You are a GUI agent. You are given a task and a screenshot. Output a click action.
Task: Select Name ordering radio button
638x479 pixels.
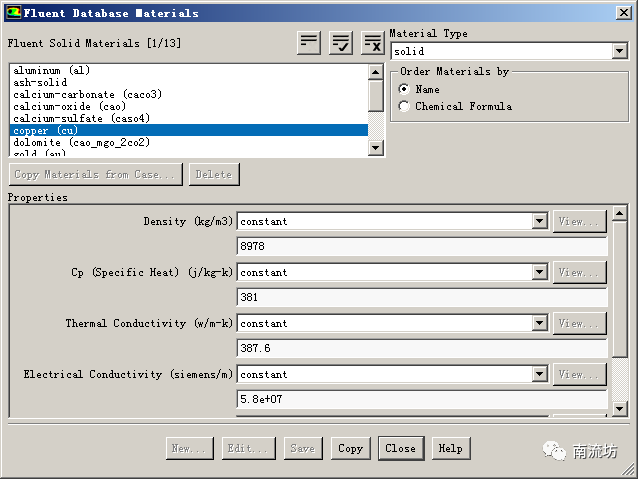tap(404, 89)
